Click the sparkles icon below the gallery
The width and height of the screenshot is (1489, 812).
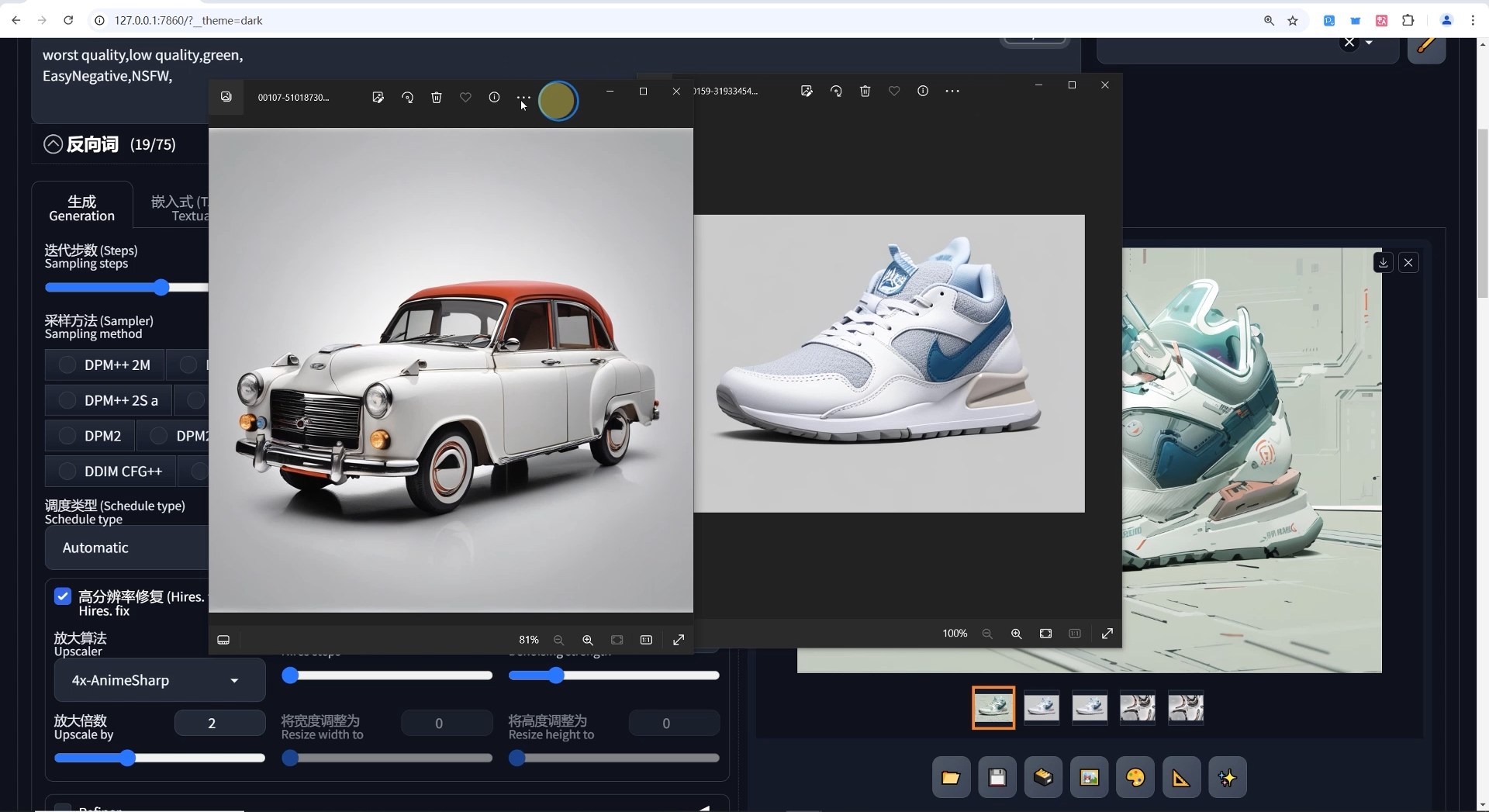(1228, 777)
